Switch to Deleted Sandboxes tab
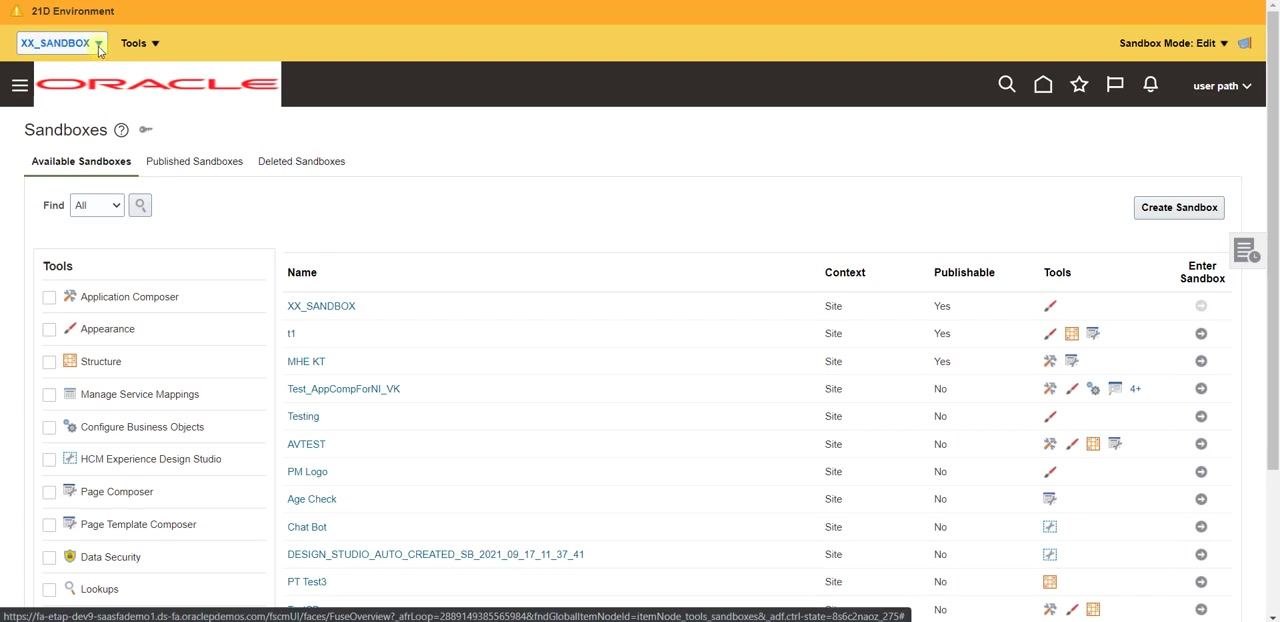 pyautogui.click(x=301, y=161)
